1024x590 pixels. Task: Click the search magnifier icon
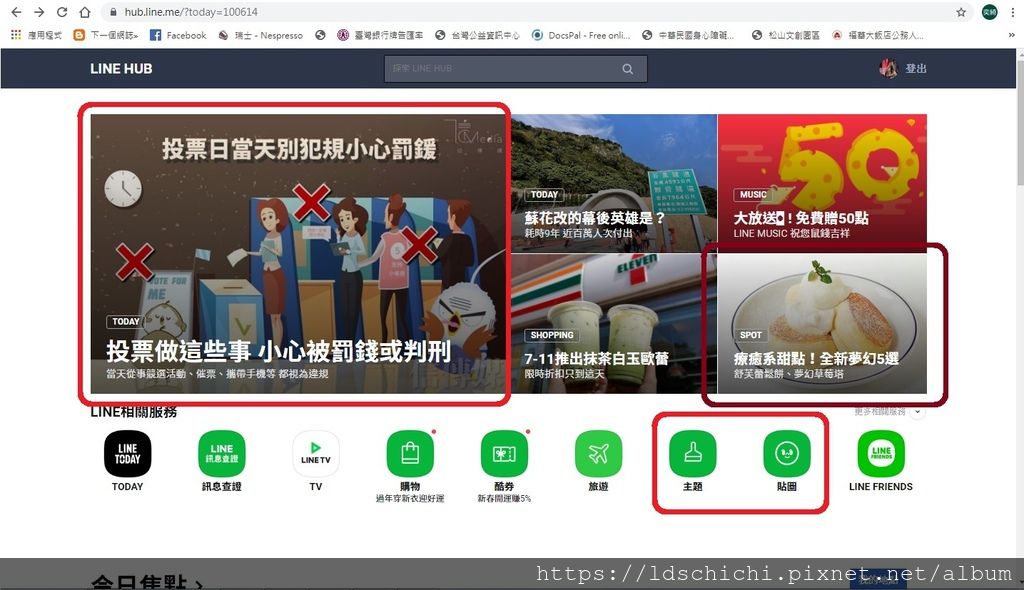pyautogui.click(x=628, y=69)
